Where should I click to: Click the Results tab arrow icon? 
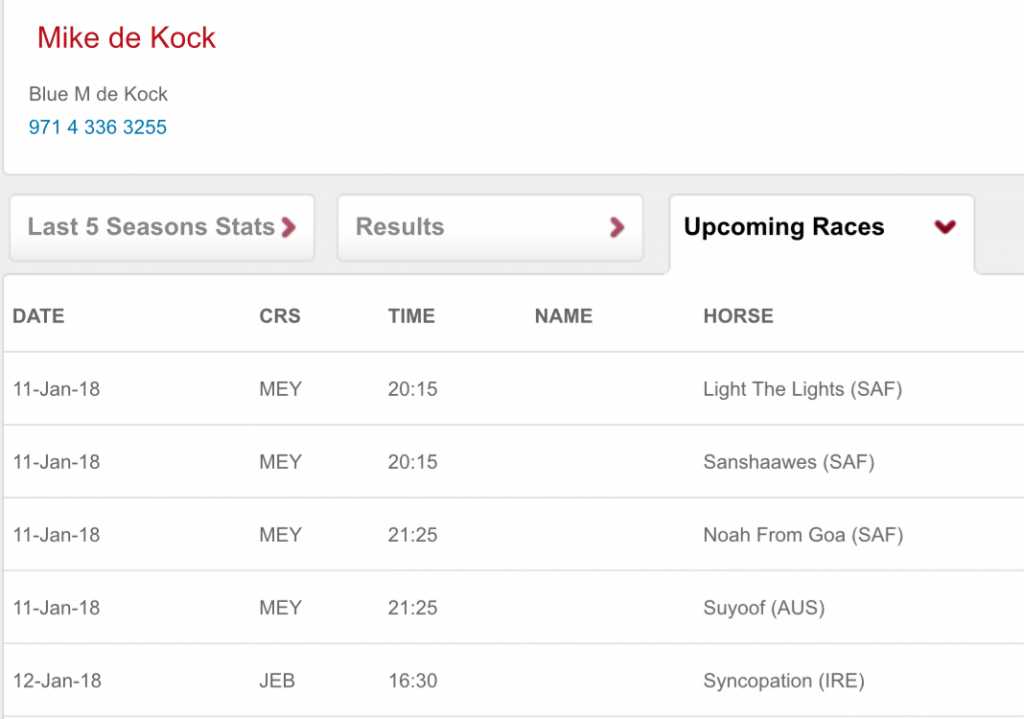click(x=617, y=227)
